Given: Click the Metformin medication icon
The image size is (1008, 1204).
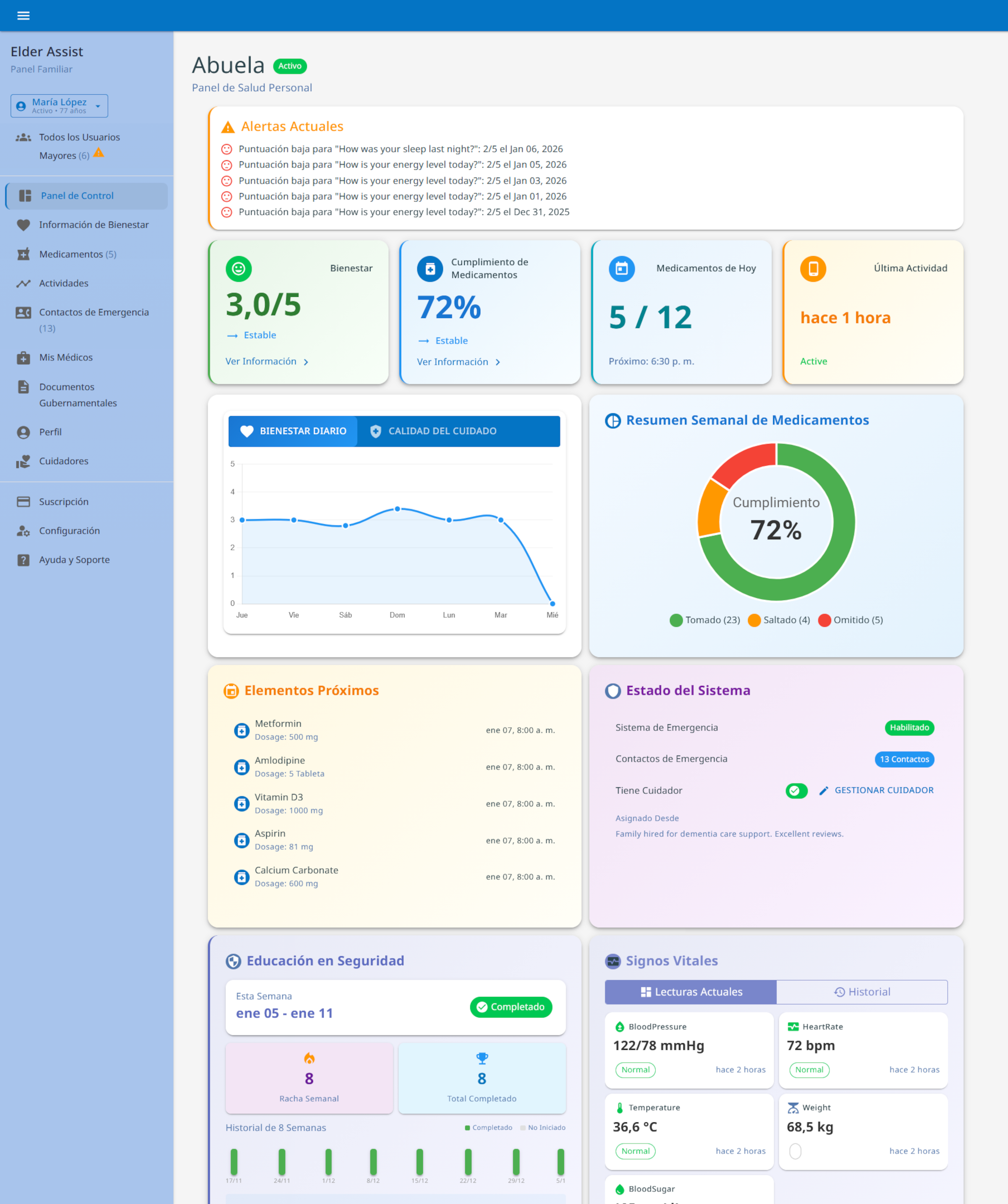Looking at the screenshot, I should [242, 730].
